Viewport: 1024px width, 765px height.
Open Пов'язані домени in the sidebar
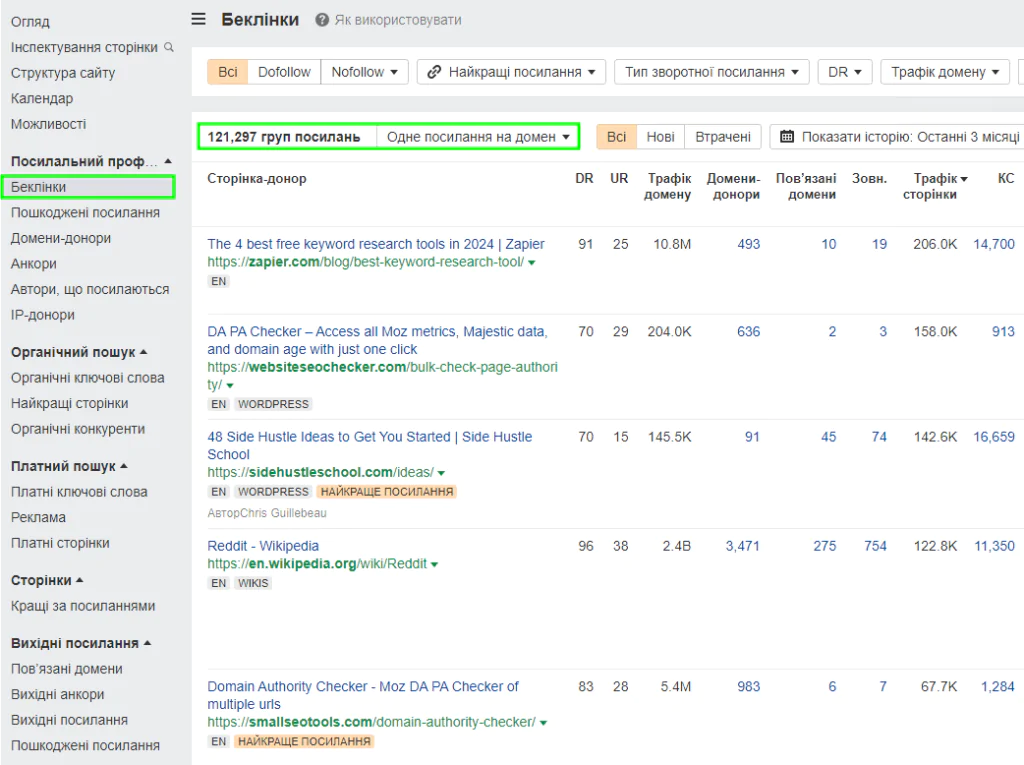(x=67, y=668)
